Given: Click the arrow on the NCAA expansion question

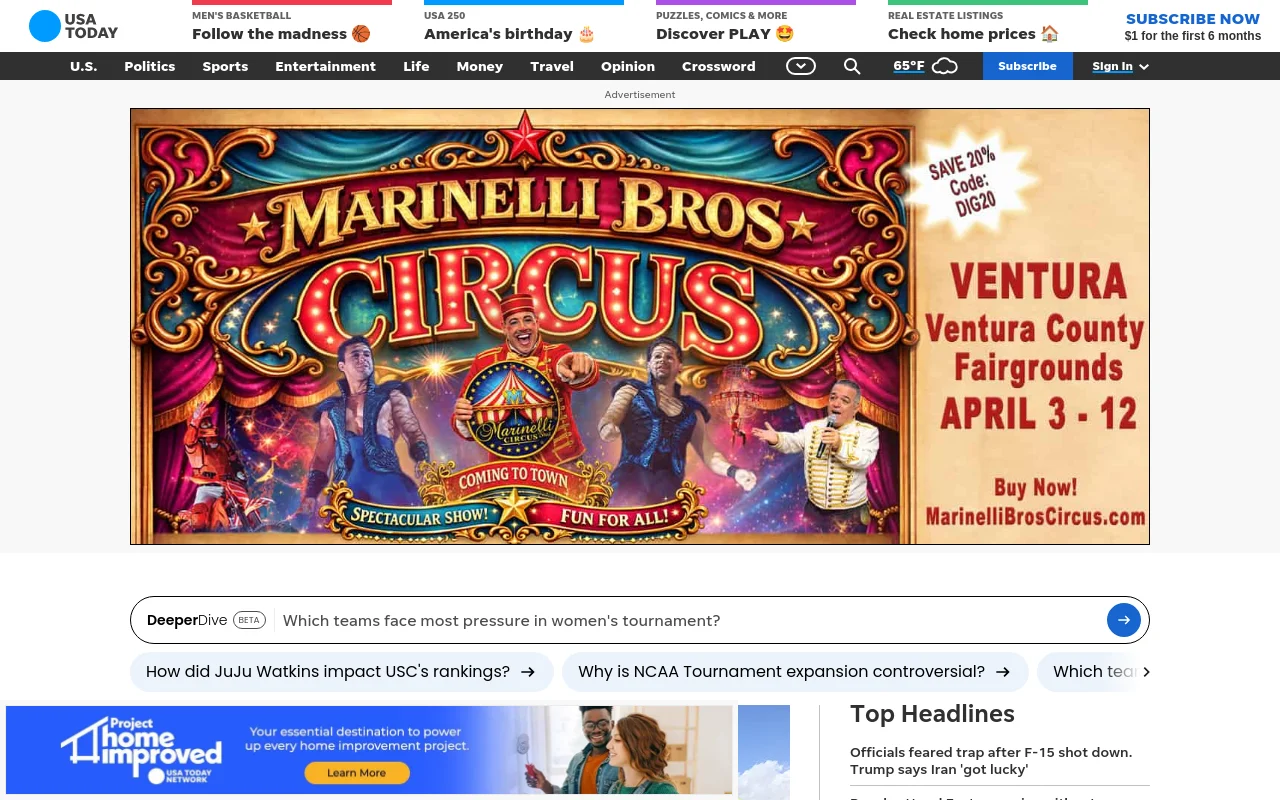Looking at the screenshot, I should [1003, 672].
